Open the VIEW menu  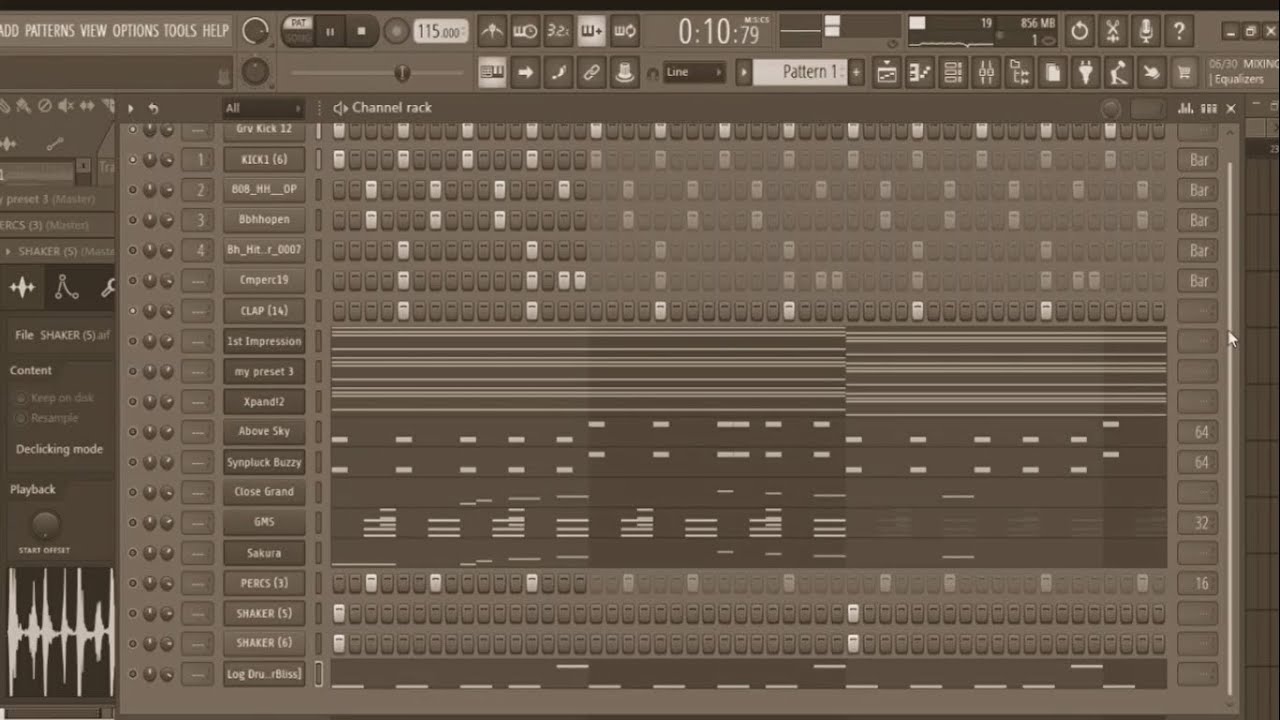point(93,31)
